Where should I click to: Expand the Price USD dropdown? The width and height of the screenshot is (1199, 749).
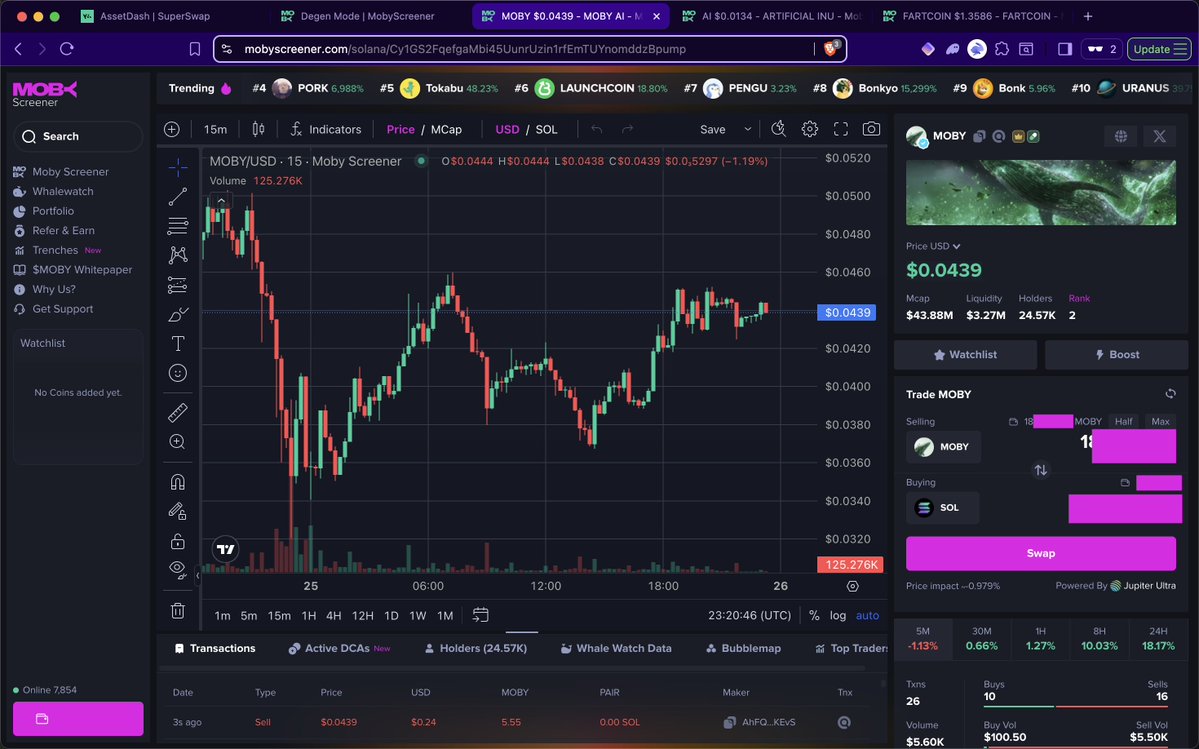[x=933, y=246]
